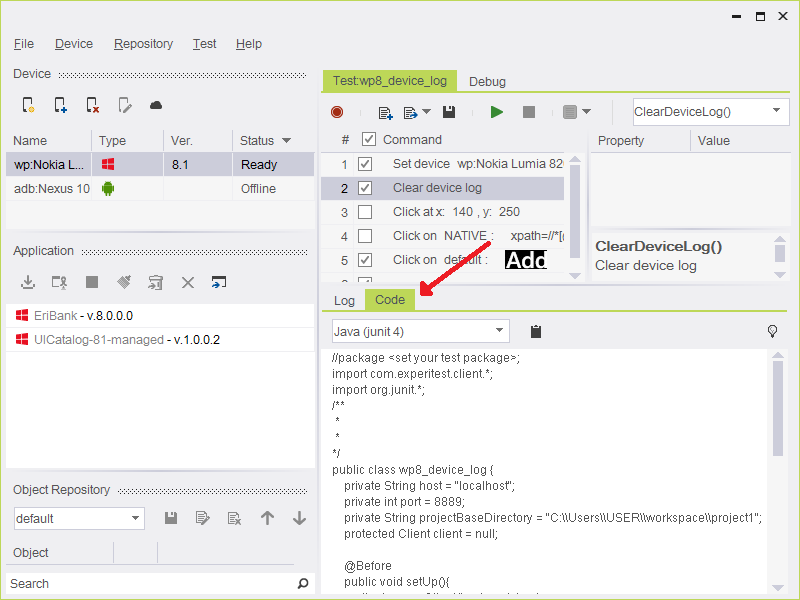Open the 'default' object repository dropdown
Screen dimensions: 800x600
(x=136, y=518)
